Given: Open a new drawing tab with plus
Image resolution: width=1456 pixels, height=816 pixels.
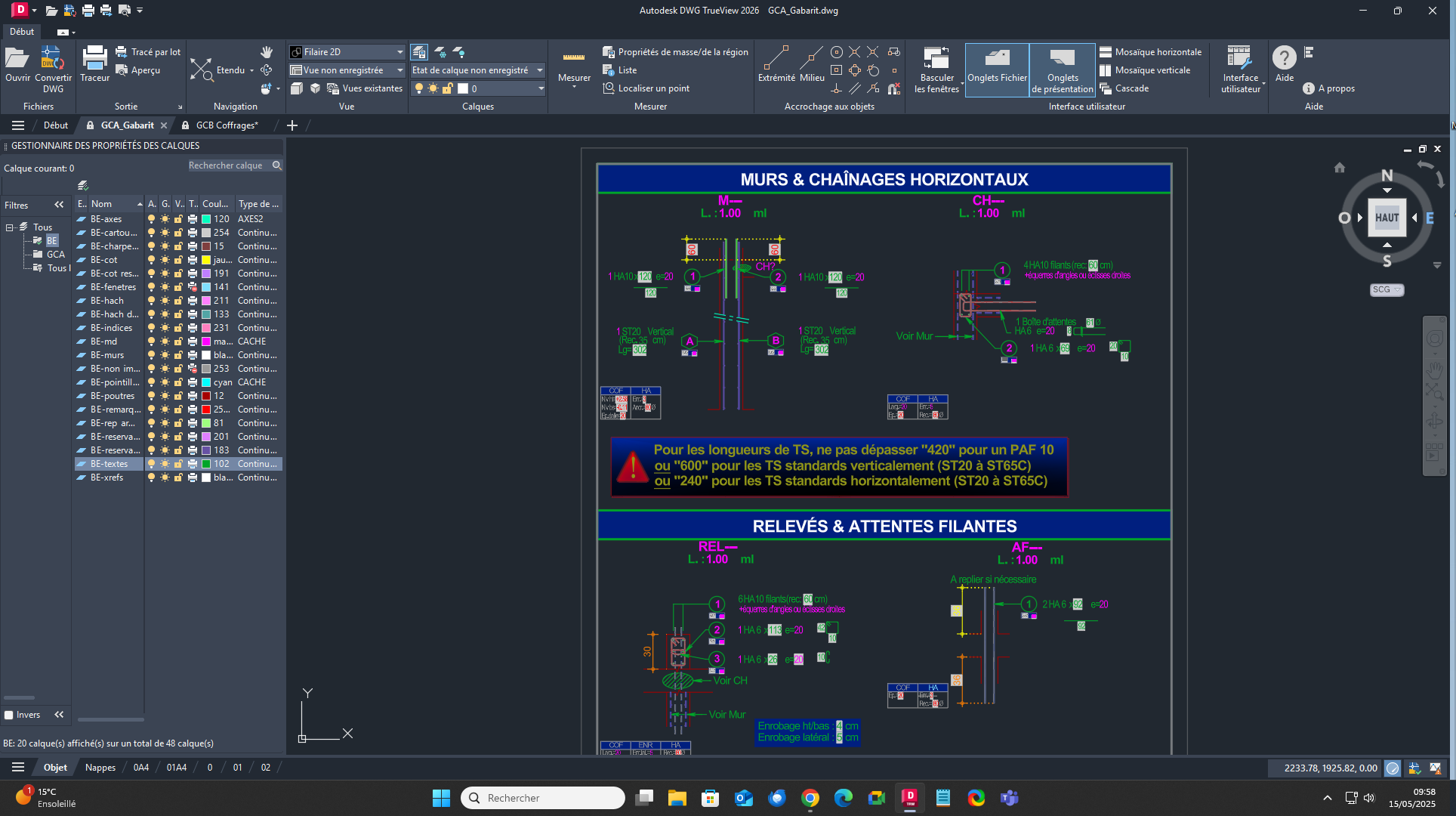Looking at the screenshot, I should 292,125.
